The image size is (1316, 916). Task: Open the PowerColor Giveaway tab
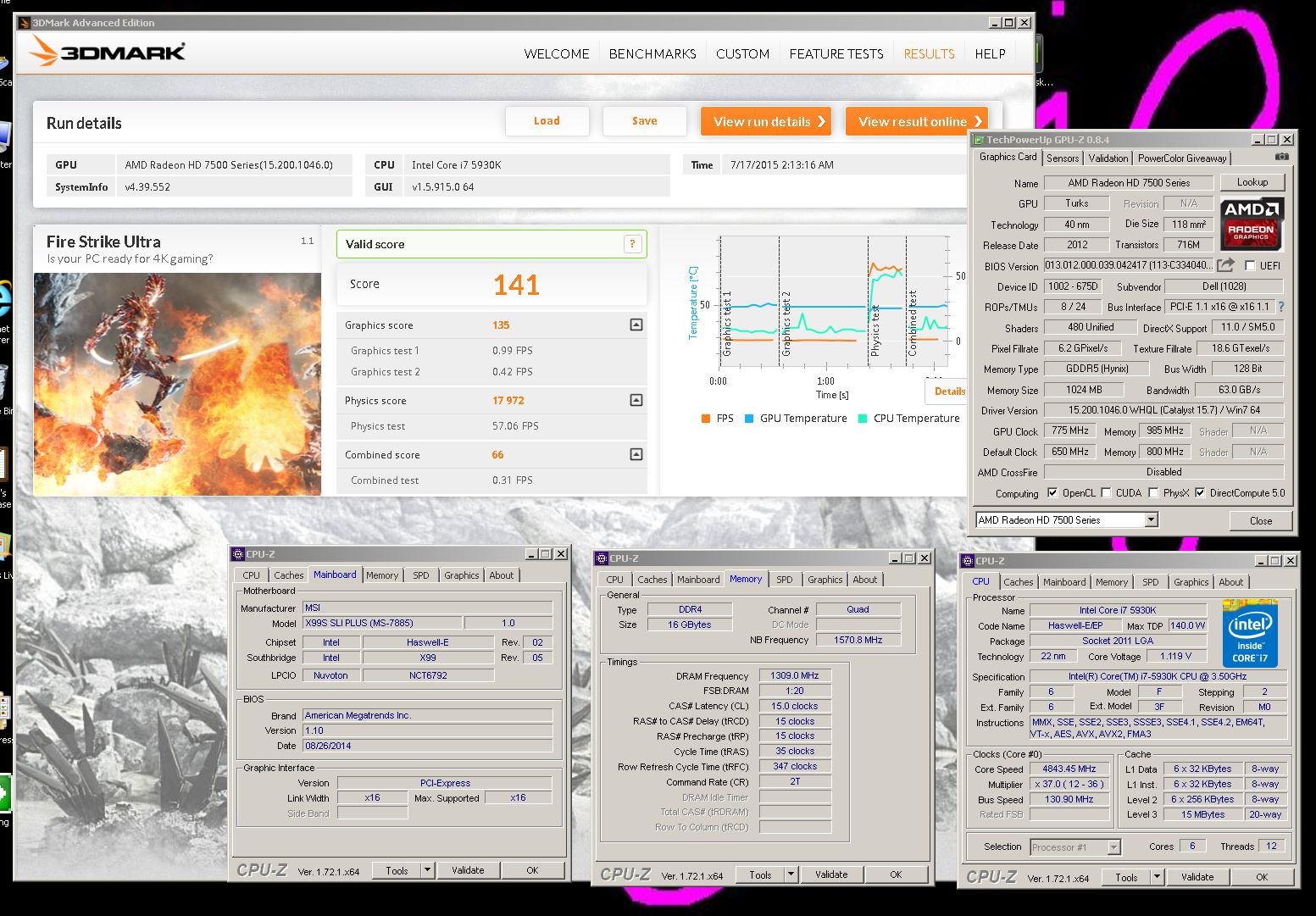(1182, 158)
